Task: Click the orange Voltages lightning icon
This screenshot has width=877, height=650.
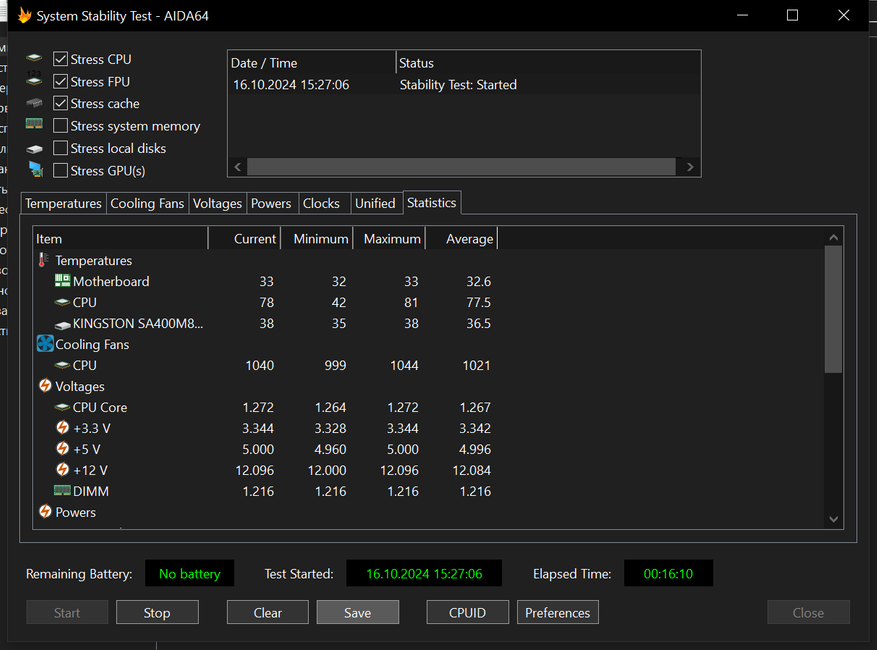Action: tap(45, 386)
